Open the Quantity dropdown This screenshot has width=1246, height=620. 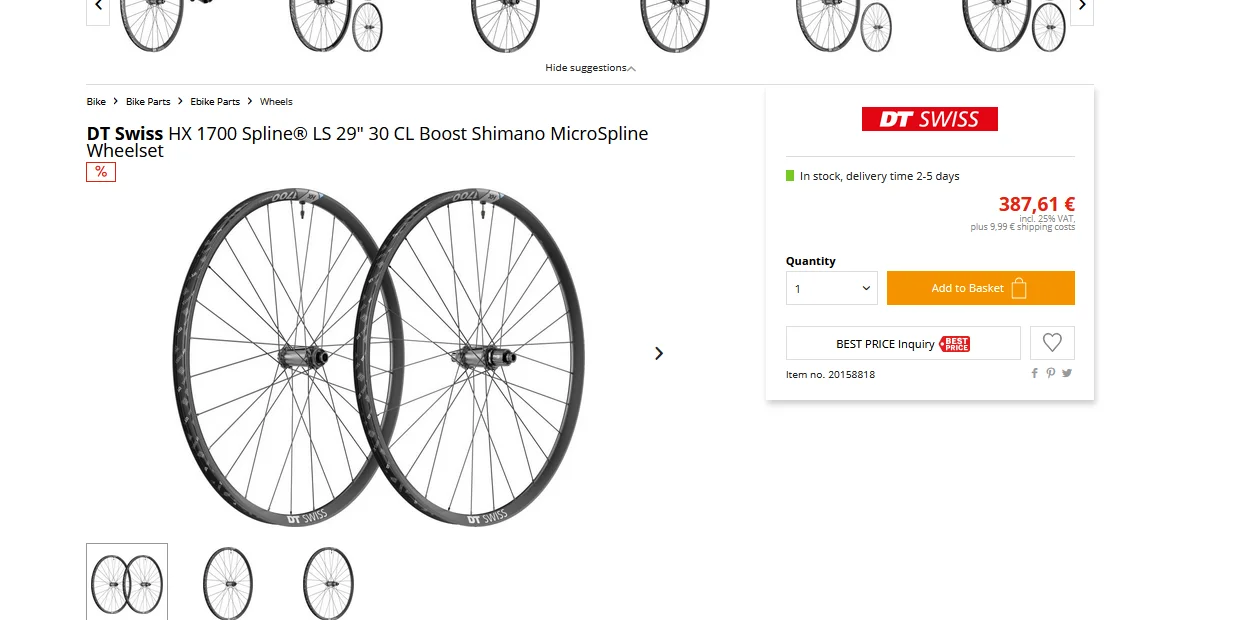click(x=831, y=288)
